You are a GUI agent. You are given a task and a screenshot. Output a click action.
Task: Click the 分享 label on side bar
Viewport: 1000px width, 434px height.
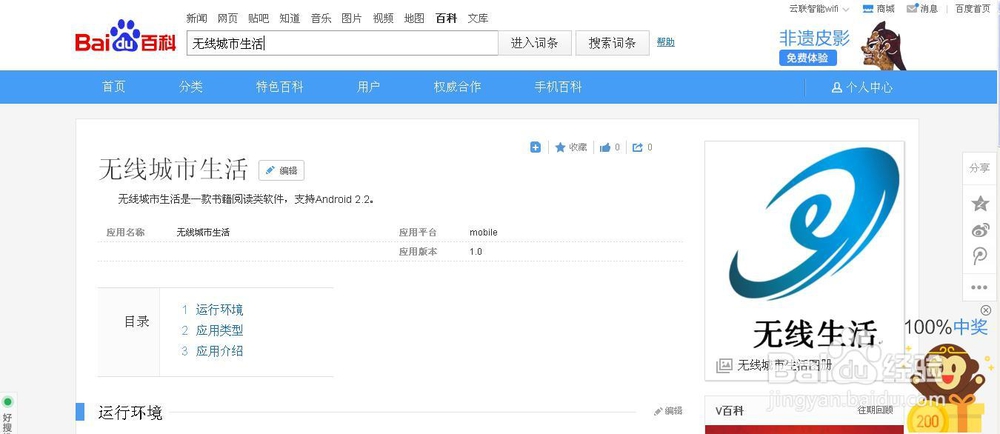pos(980,168)
